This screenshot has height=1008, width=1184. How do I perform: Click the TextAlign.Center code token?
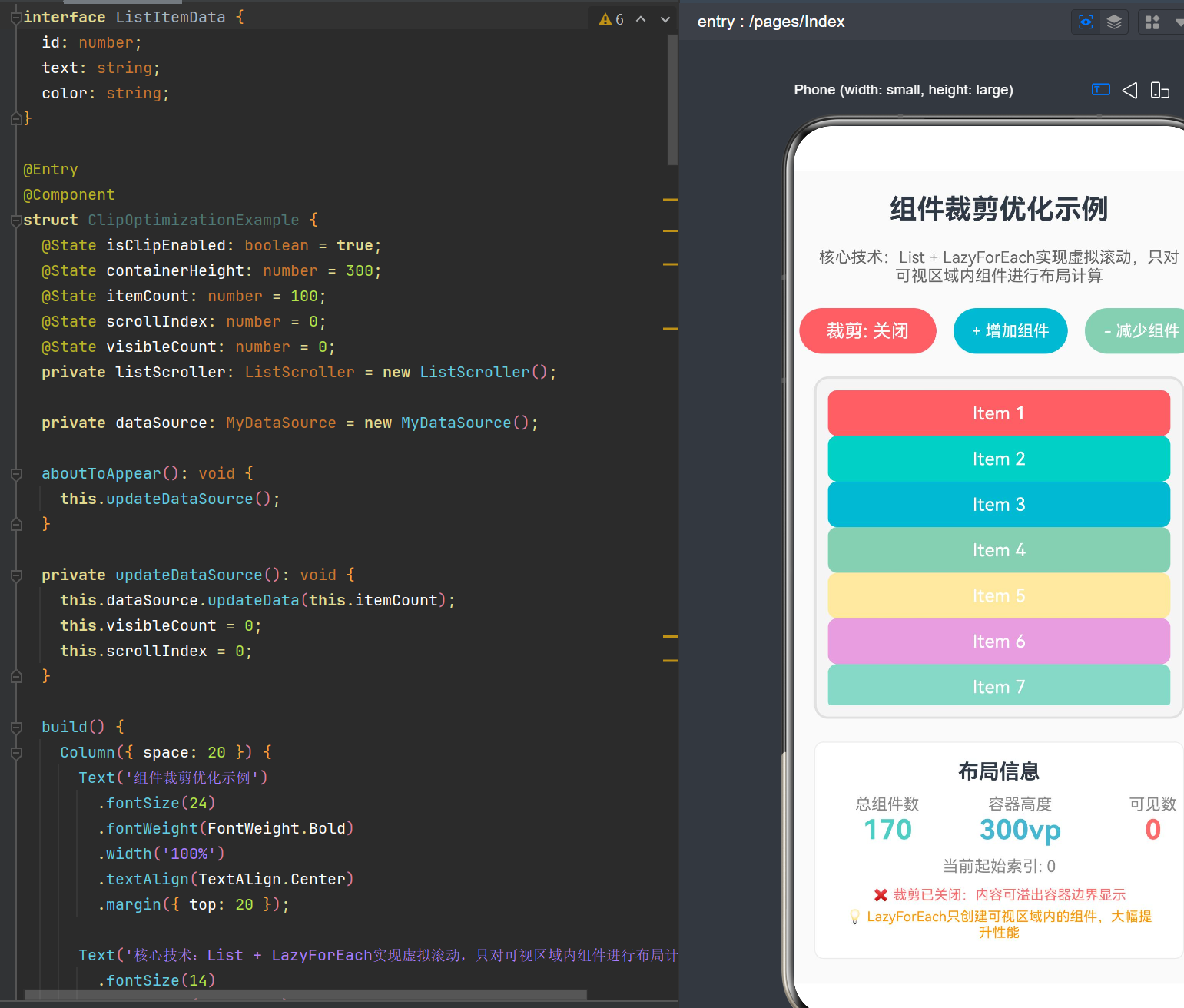coord(271,879)
